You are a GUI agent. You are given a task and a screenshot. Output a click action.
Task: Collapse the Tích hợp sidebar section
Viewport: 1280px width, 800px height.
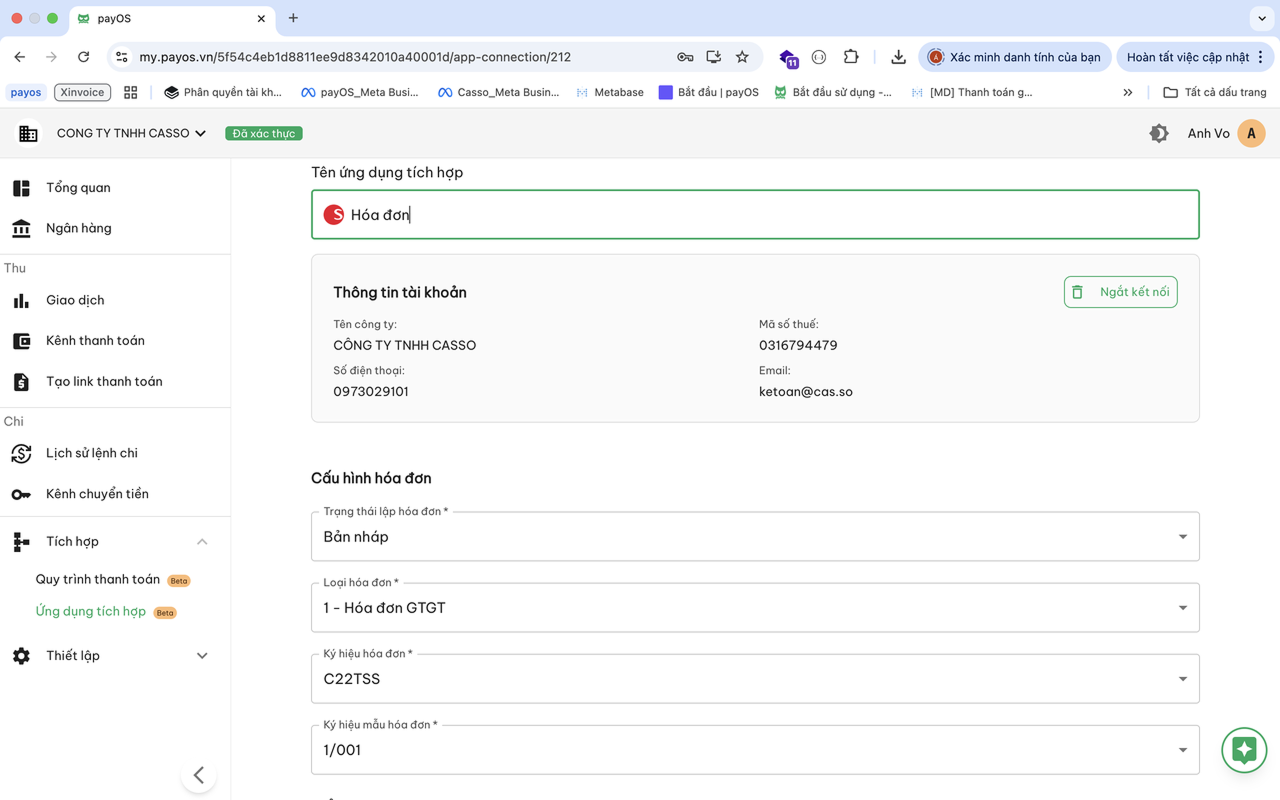point(202,542)
